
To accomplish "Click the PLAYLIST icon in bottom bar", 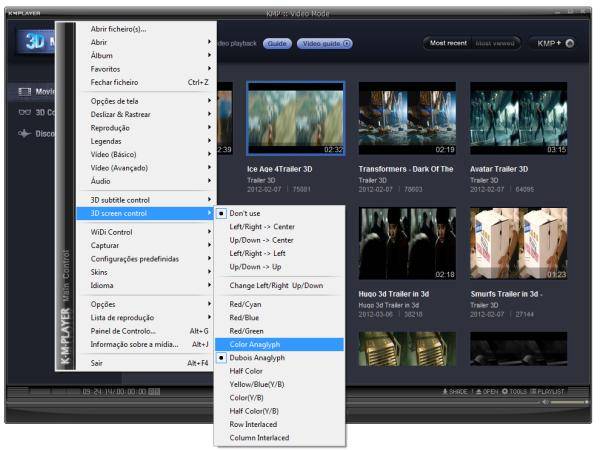I will click(533, 391).
